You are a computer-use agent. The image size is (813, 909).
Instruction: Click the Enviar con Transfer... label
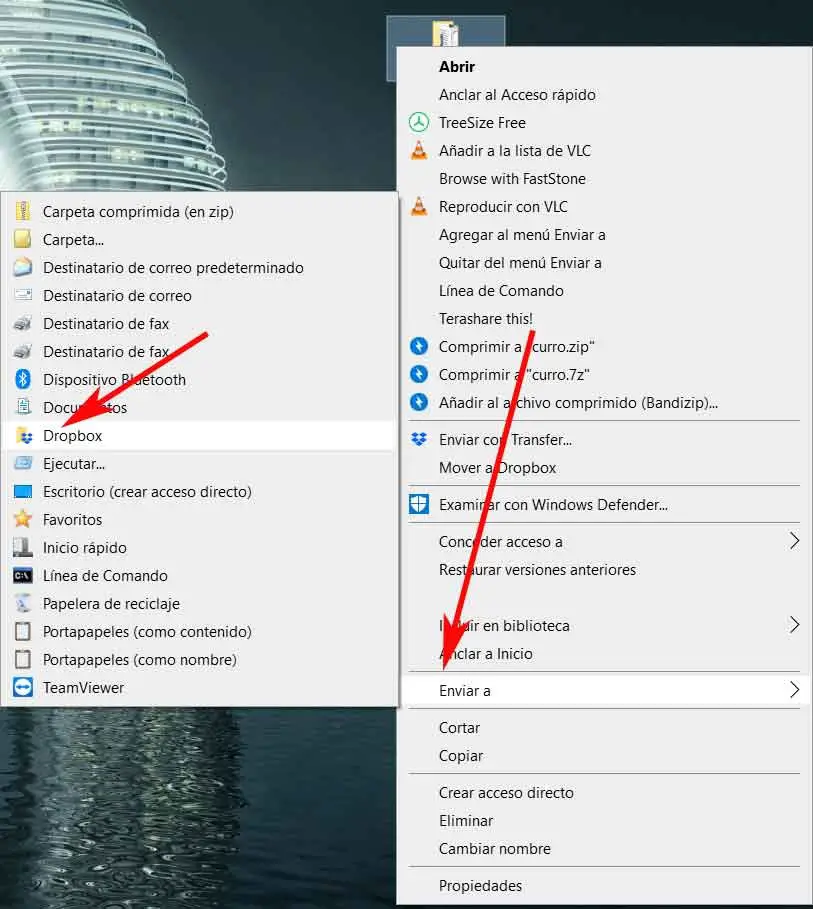coord(505,439)
